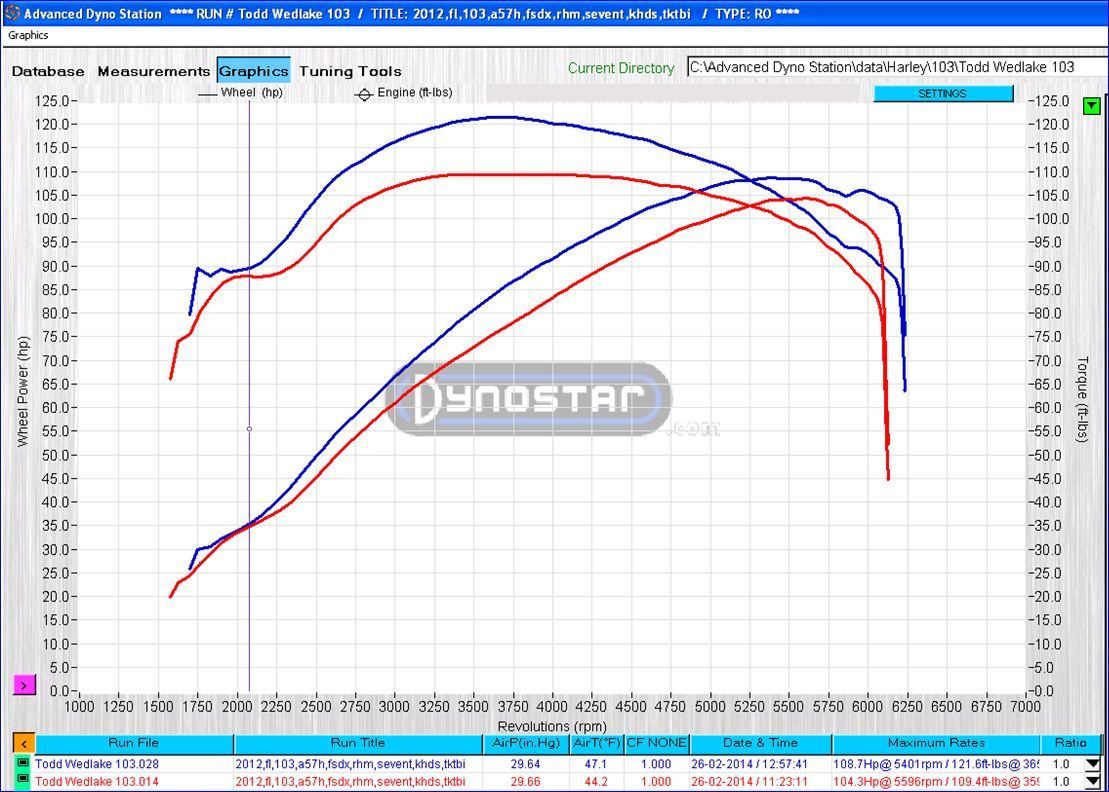Select the Date & Time column header
Viewport: 1109px width, 792px height.
pos(760,743)
